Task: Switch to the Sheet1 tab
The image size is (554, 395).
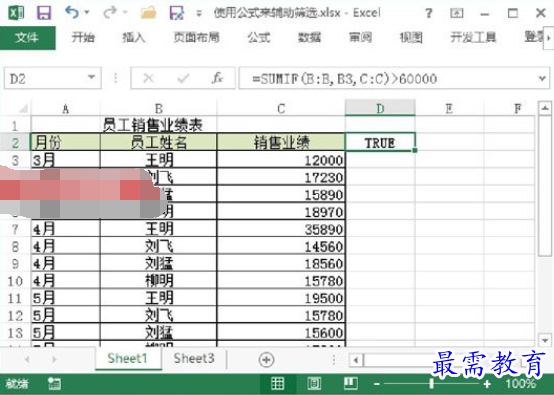Action: click(x=128, y=359)
